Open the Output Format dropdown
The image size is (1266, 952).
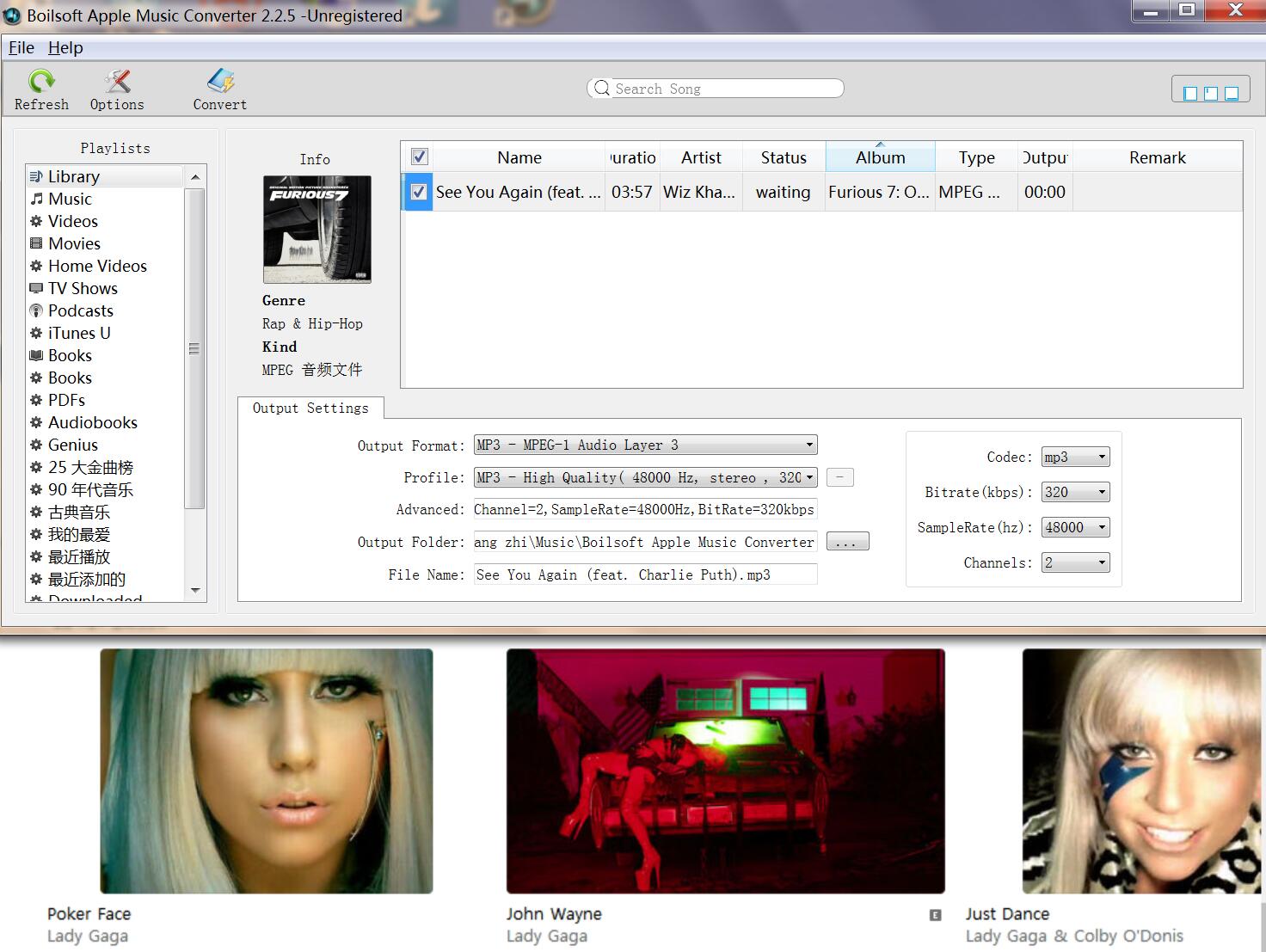click(x=808, y=445)
